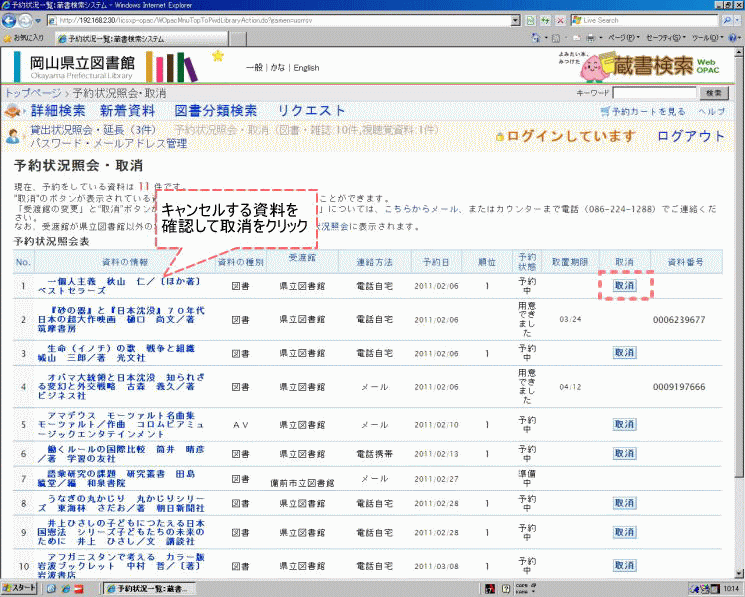This screenshot has width=745, height=597.
Task: Click the yellow star icon beside logo
Action: click(218, 56)
